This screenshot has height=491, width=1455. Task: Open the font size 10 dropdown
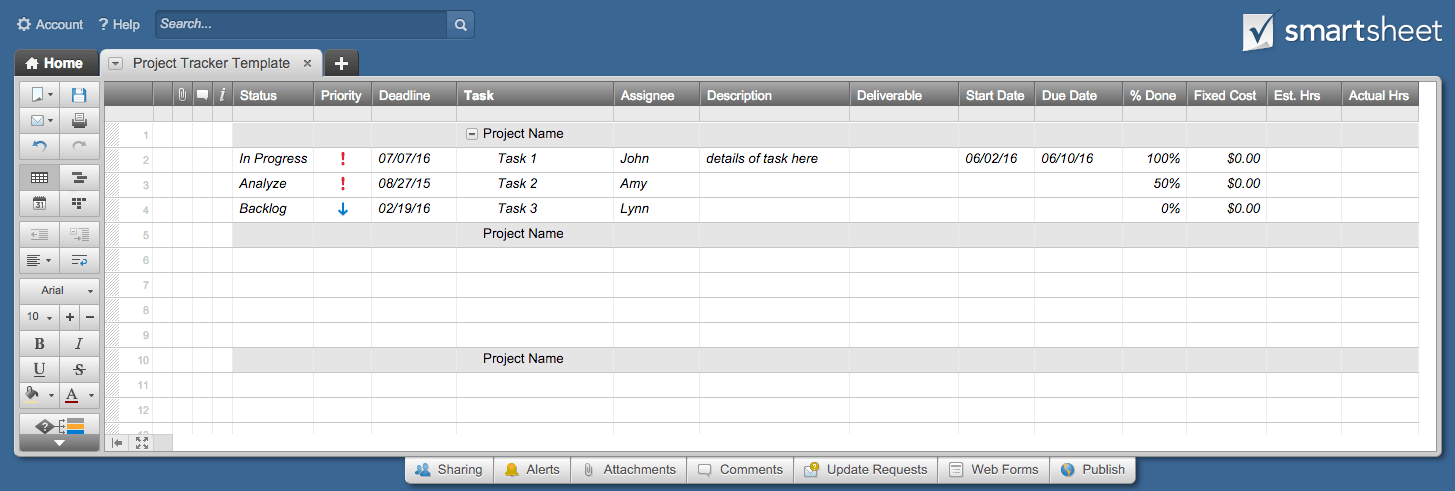[x=39, y=317]
